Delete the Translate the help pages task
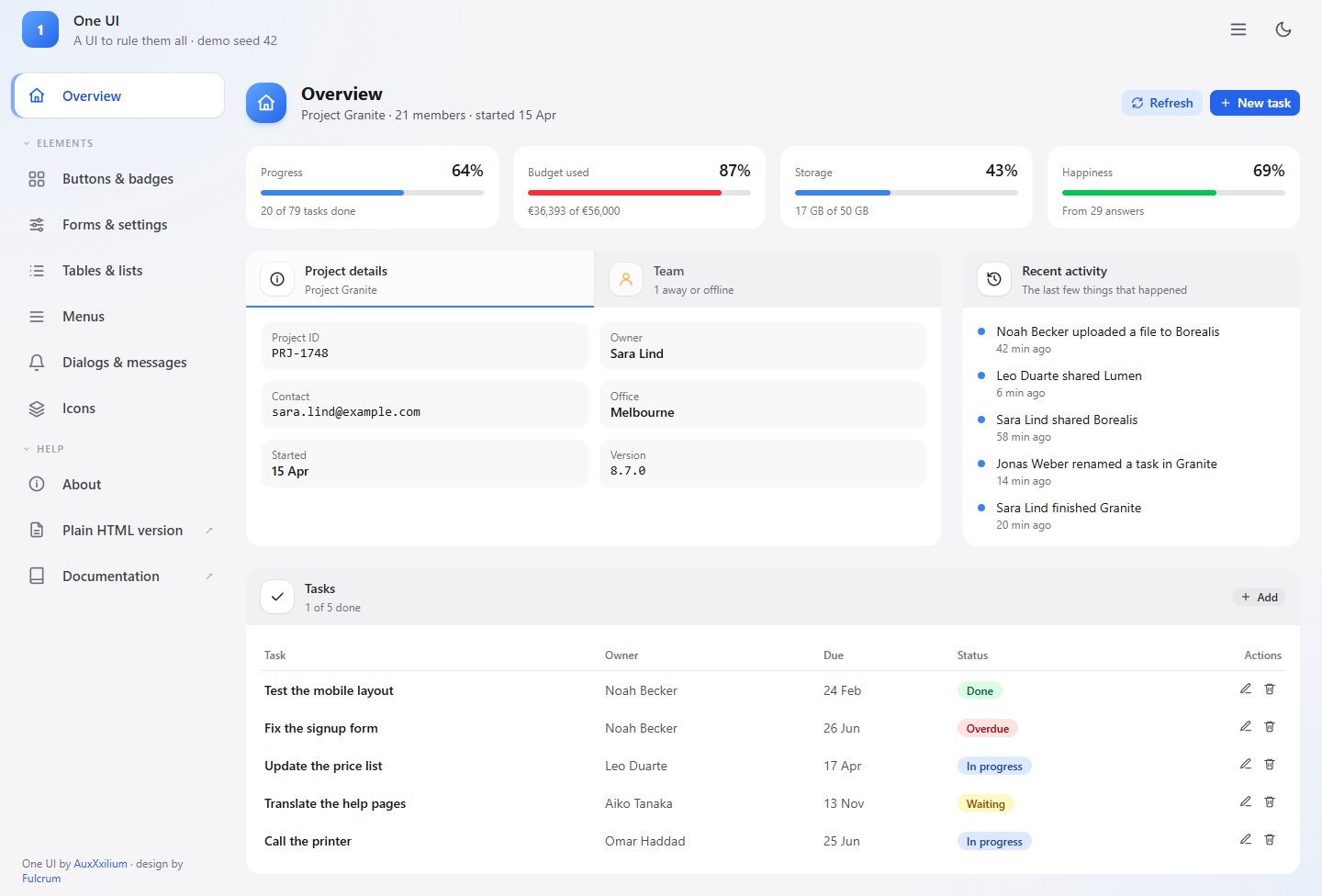Viewport: 1322px width, 896px height. [1270, 802]
